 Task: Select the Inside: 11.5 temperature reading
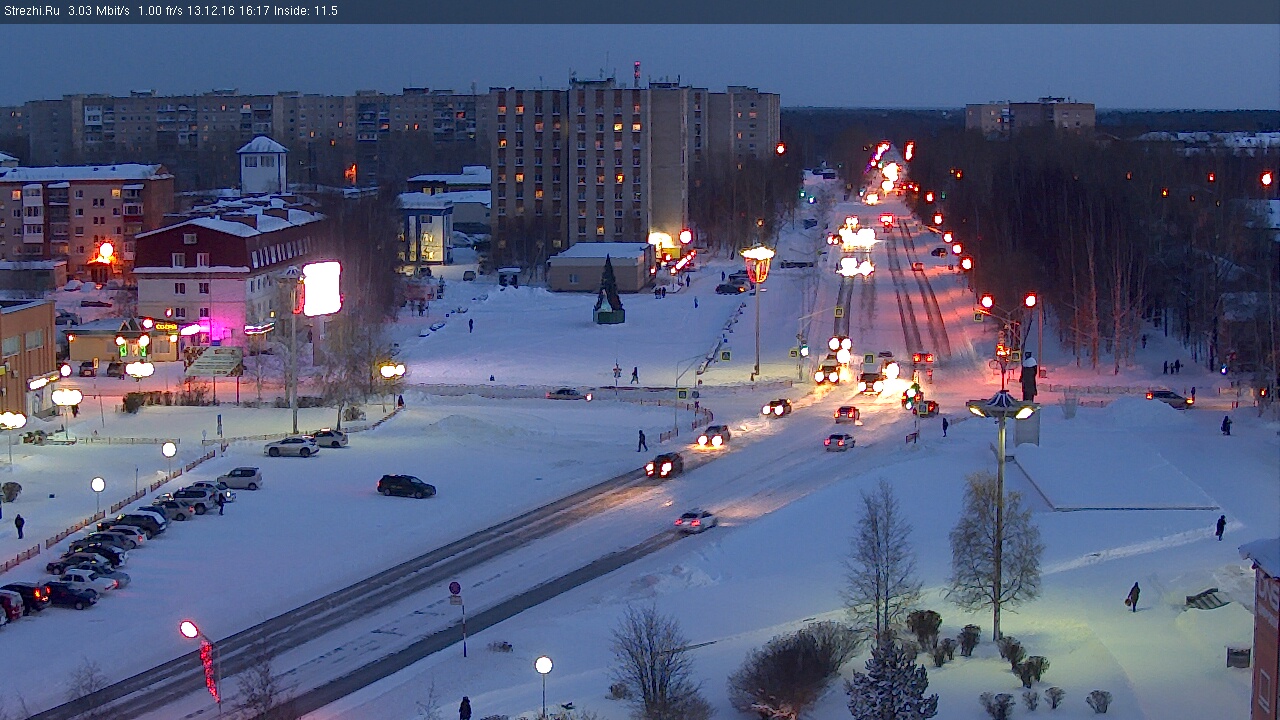(306, 11)
